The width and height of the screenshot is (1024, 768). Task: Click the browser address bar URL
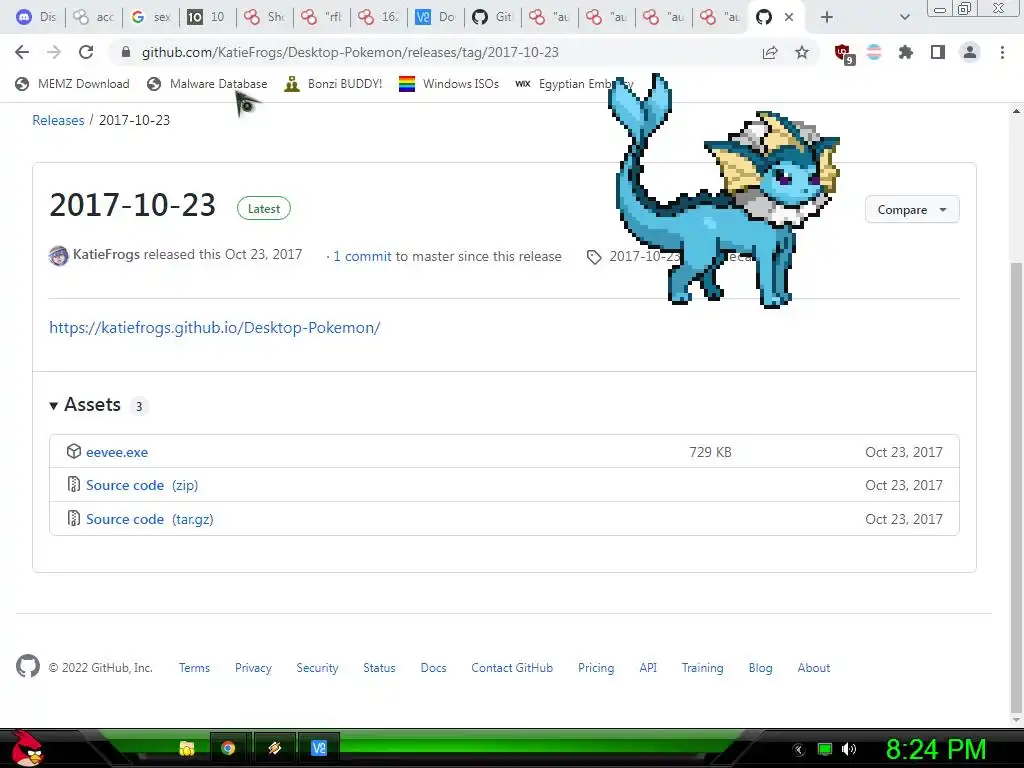pos(350,52)
